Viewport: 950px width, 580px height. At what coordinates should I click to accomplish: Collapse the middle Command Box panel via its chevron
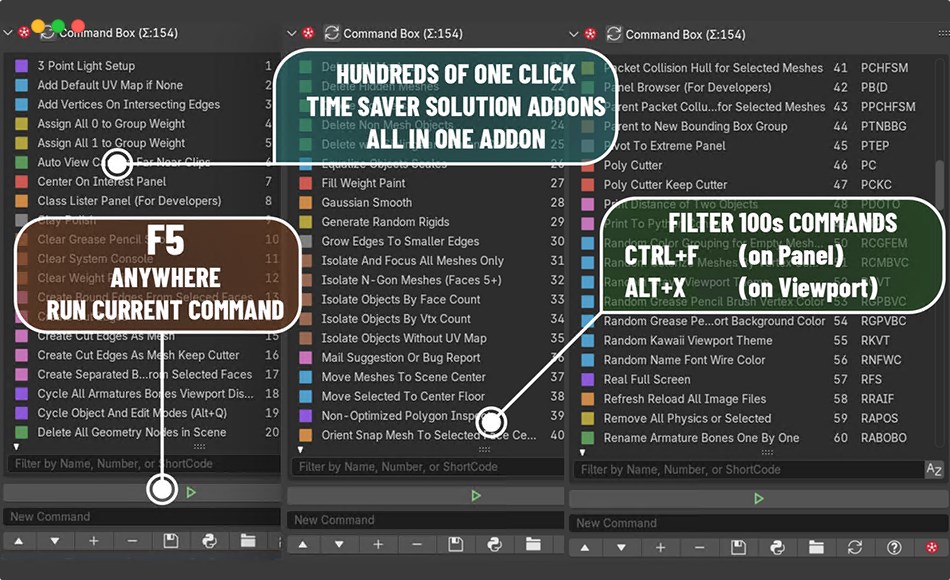click(x=291, y=33)
